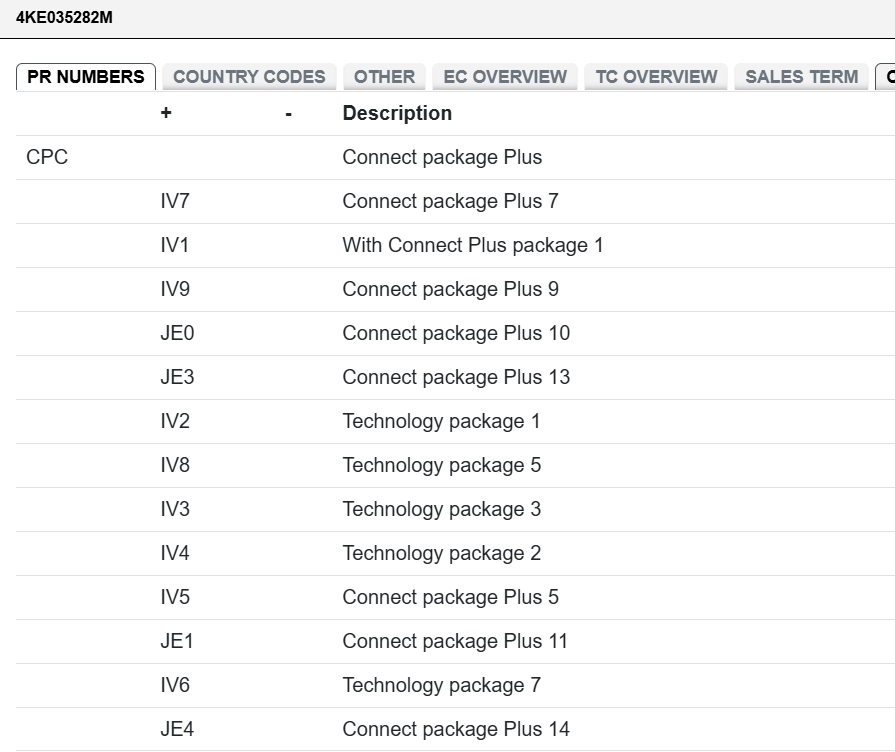895x752 pixels.
Task: Select PR code JE0
Action: coord(177,333)
